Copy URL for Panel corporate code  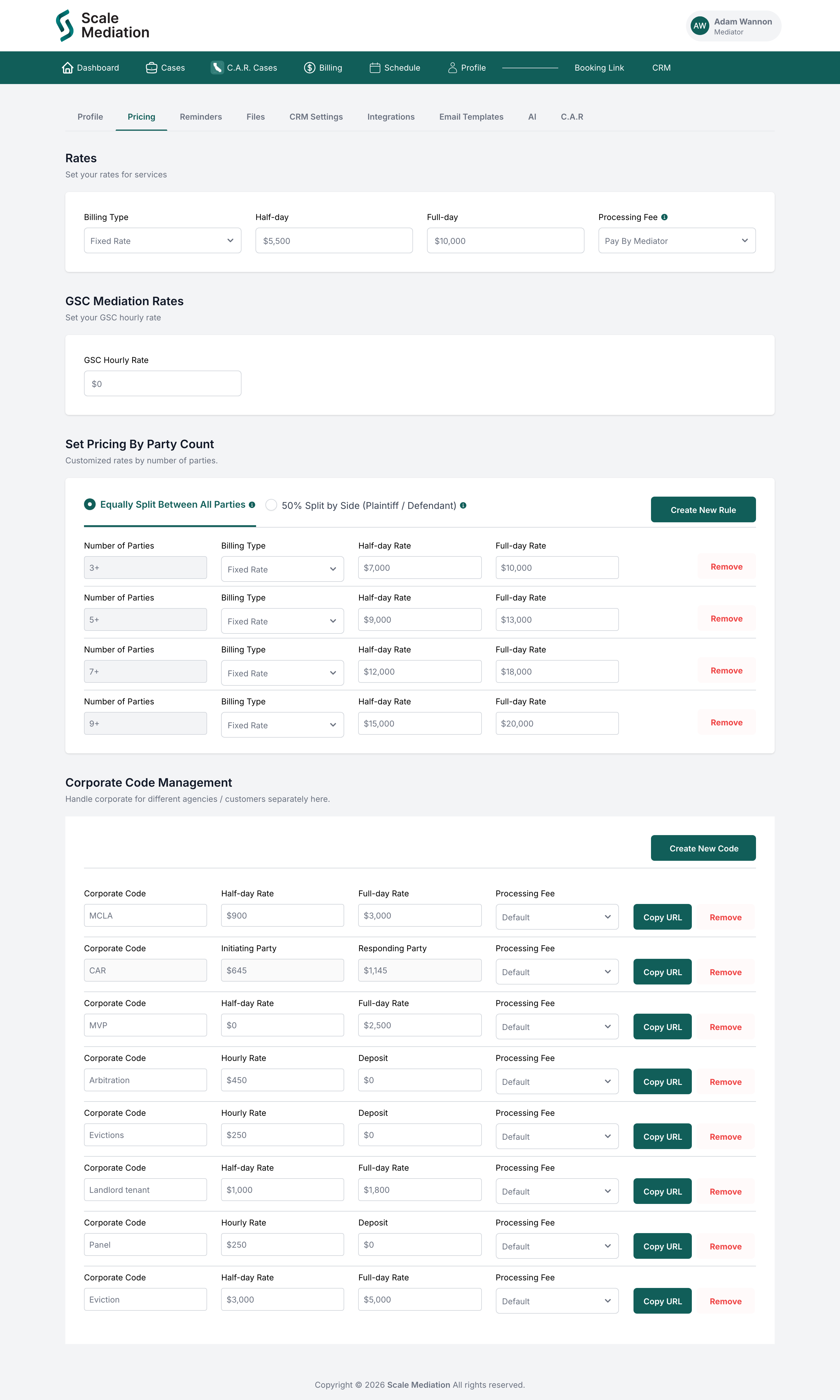[x=662, y=1247]
